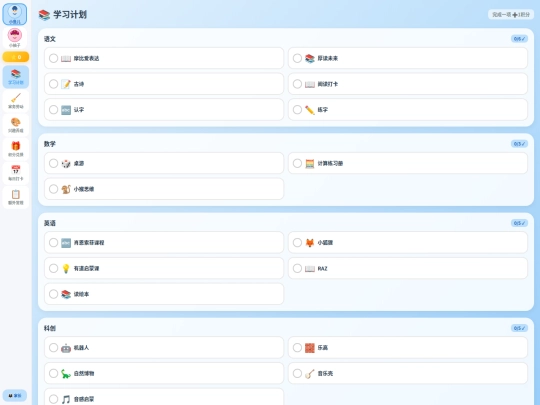Select the 读绘本 task text
The width and height of the screenshot is (540, 405).
click(x=81, y=294)
